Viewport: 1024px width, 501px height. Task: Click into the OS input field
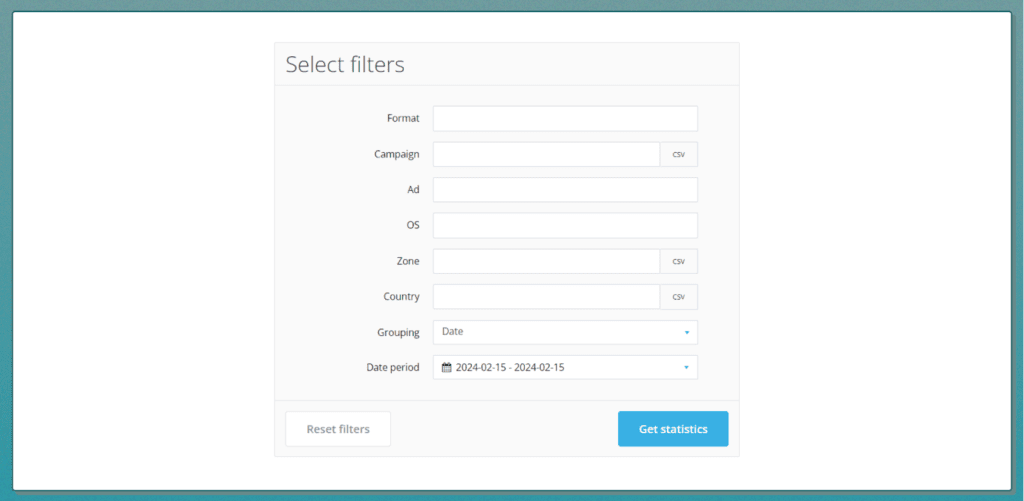(x=565, y=226)
